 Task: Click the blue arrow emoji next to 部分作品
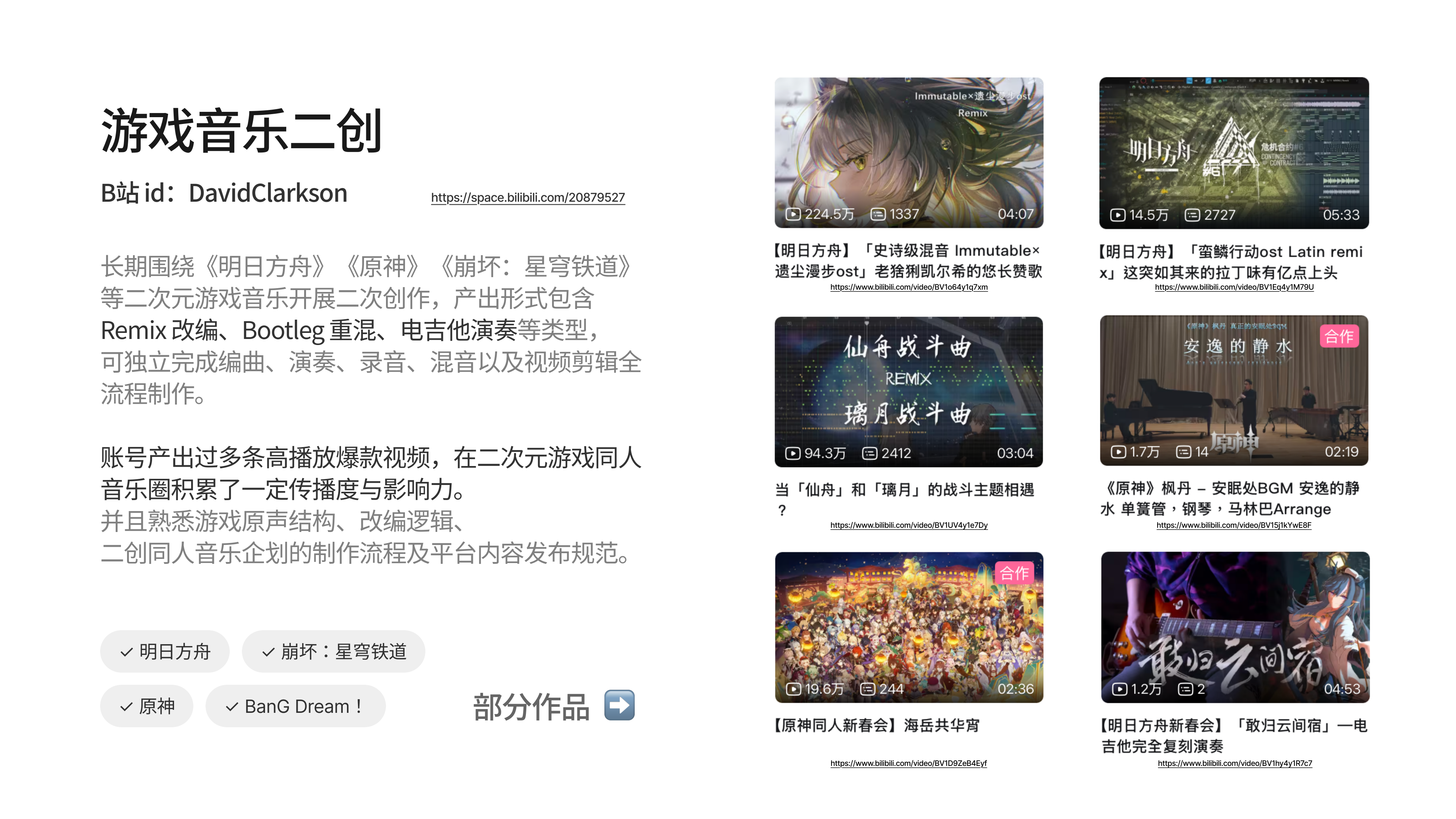pyautogui.click(x=620, y=705)
